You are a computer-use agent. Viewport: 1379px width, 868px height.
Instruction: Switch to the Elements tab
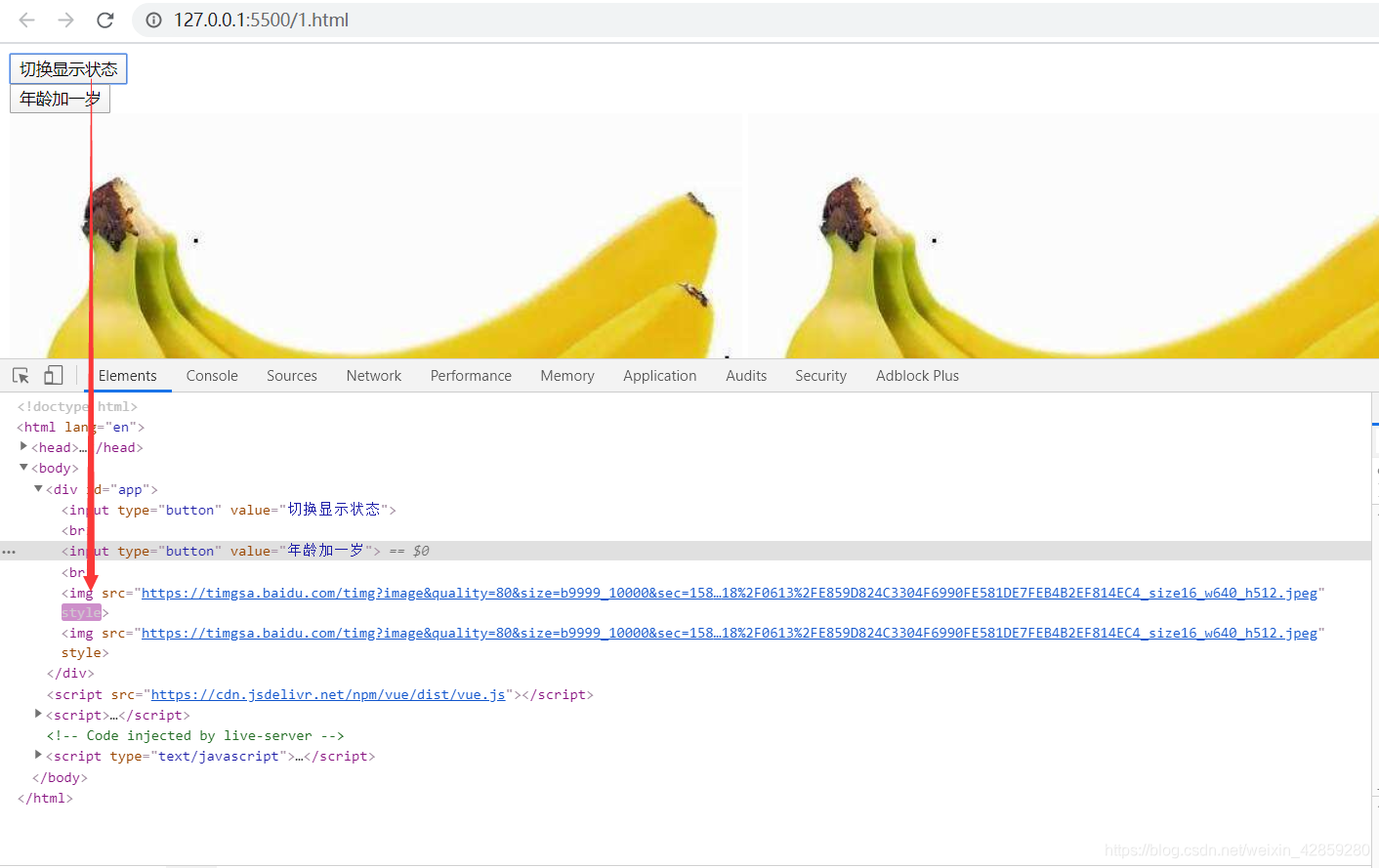coord(127,376)
